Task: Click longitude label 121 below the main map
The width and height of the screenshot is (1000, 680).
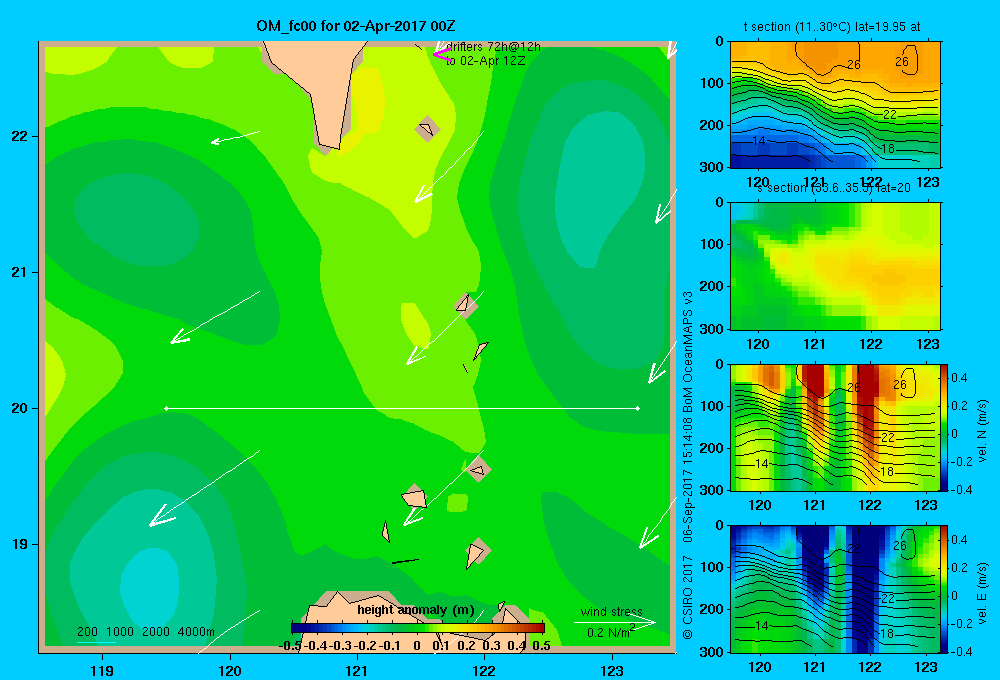Action: [x=357, y=670]
